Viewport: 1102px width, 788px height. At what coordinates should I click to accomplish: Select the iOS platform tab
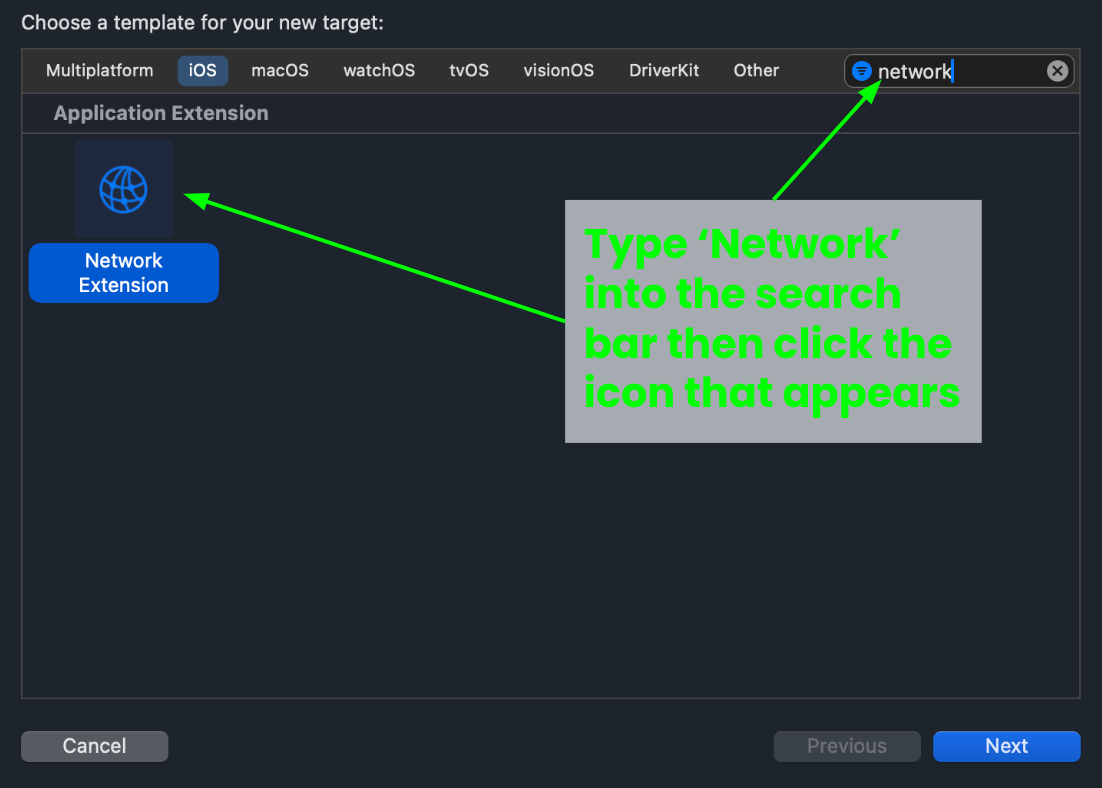pyautogui.click(x=202, y=71)
